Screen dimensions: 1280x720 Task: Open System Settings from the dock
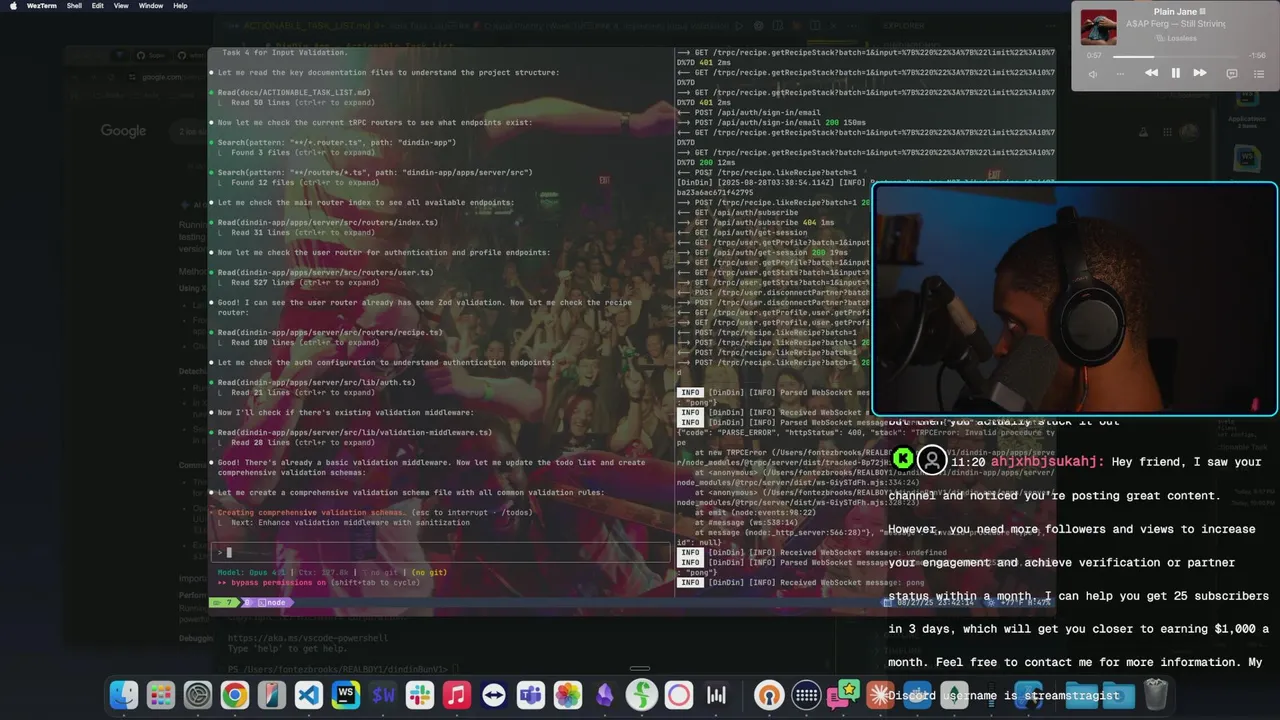tap(198, 694)
